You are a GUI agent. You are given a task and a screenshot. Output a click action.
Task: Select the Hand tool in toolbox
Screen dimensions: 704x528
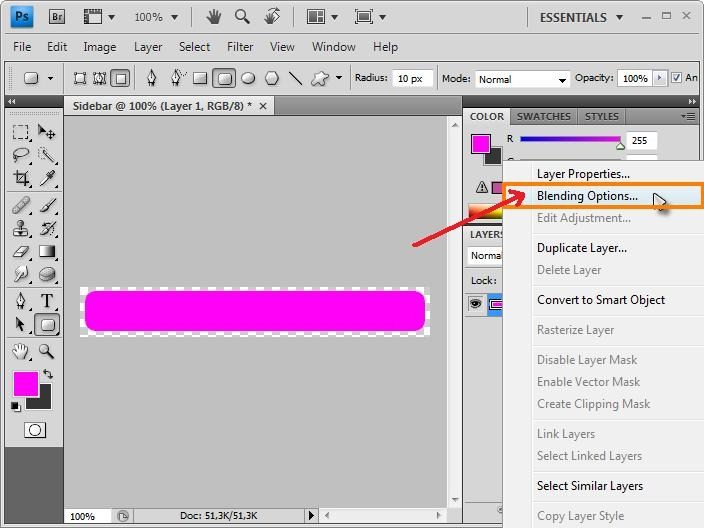point(21,351)
